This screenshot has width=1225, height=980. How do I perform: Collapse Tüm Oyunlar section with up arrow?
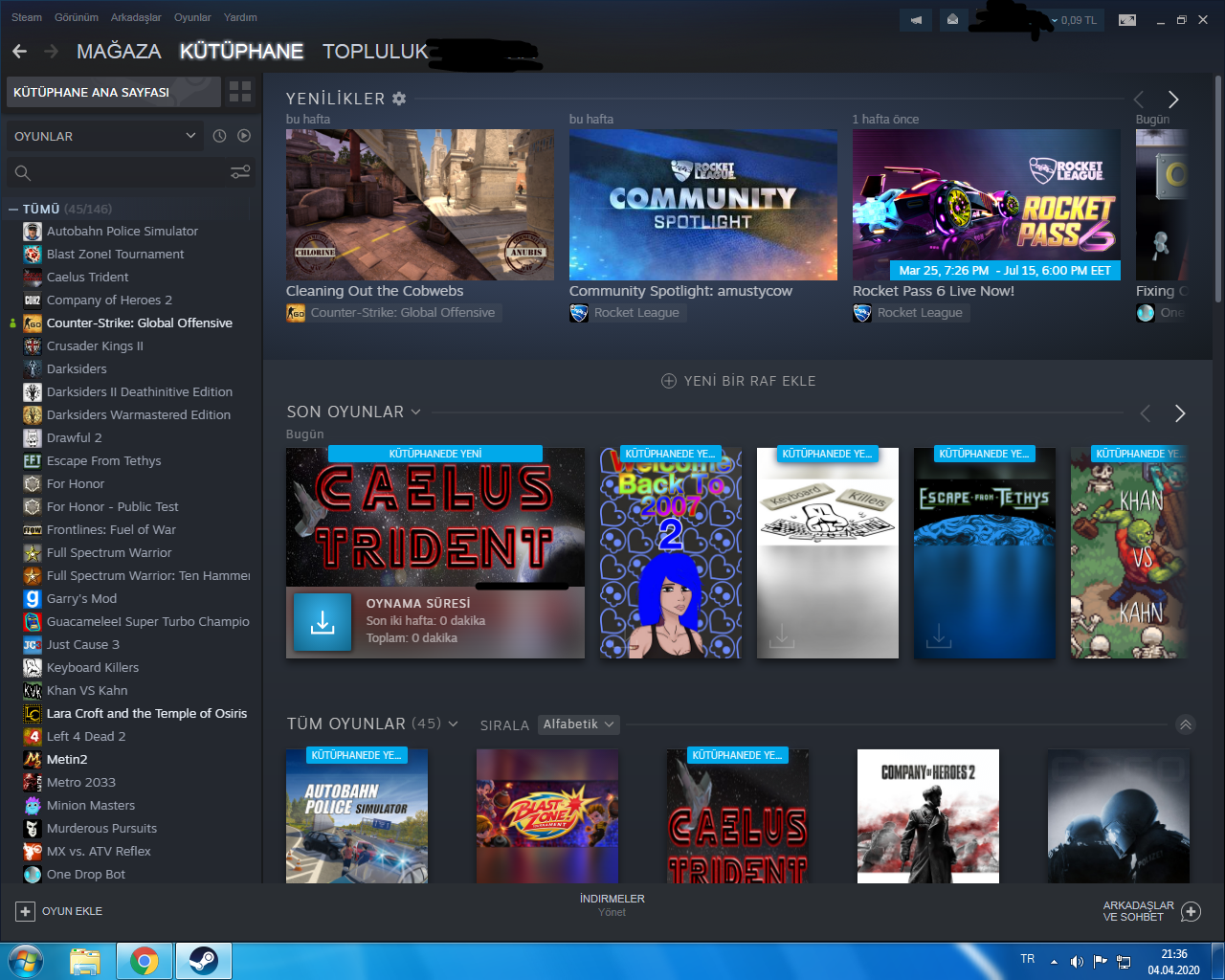point(1186,724)
